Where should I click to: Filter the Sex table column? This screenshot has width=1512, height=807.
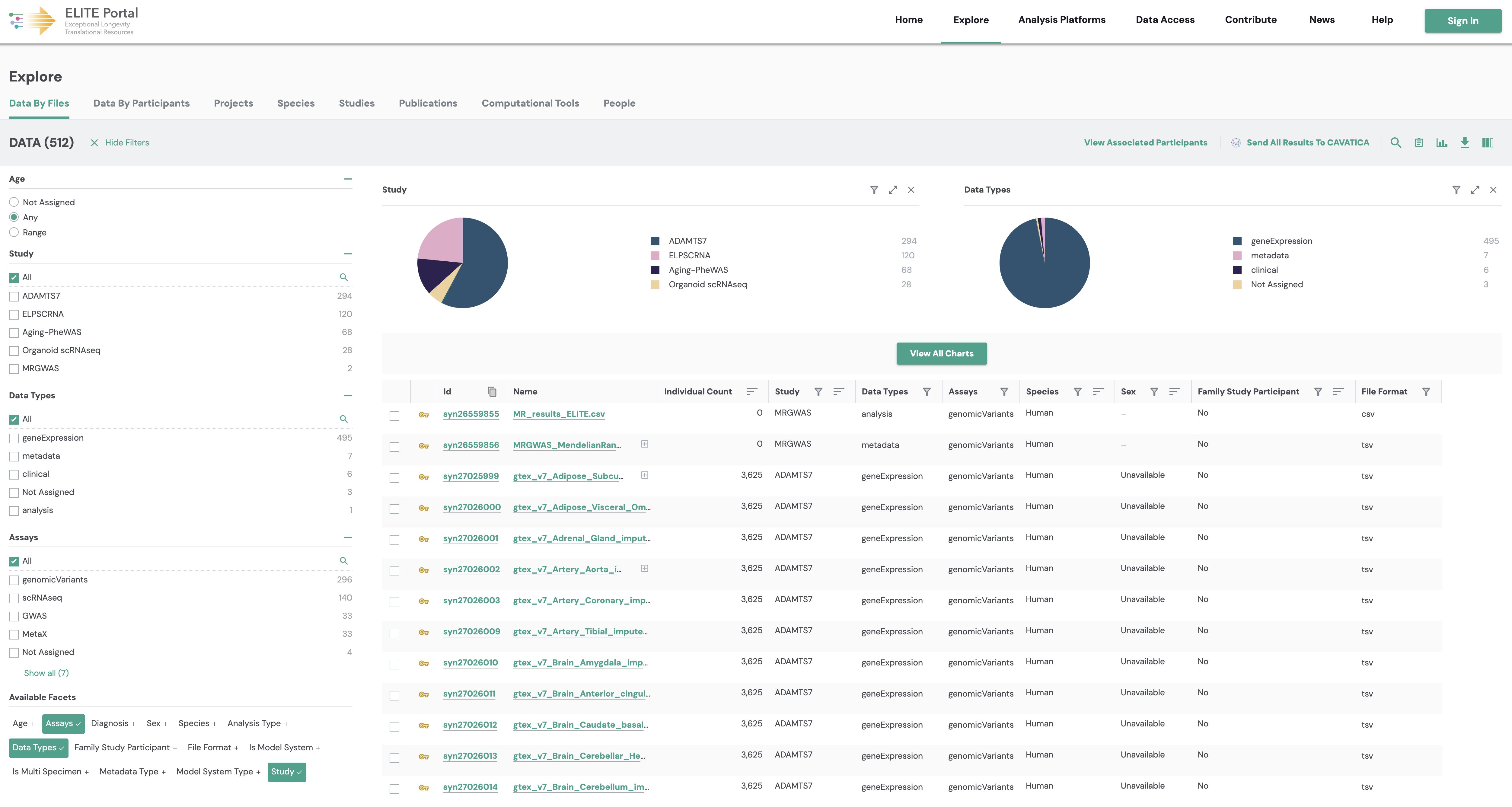coord(1154,391)
